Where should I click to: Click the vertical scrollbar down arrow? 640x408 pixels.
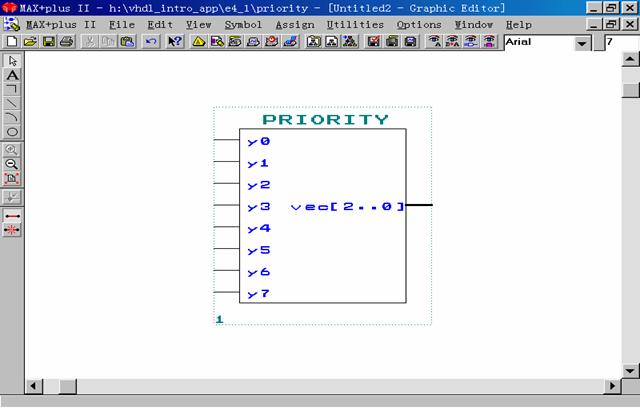tap(630, 371)
